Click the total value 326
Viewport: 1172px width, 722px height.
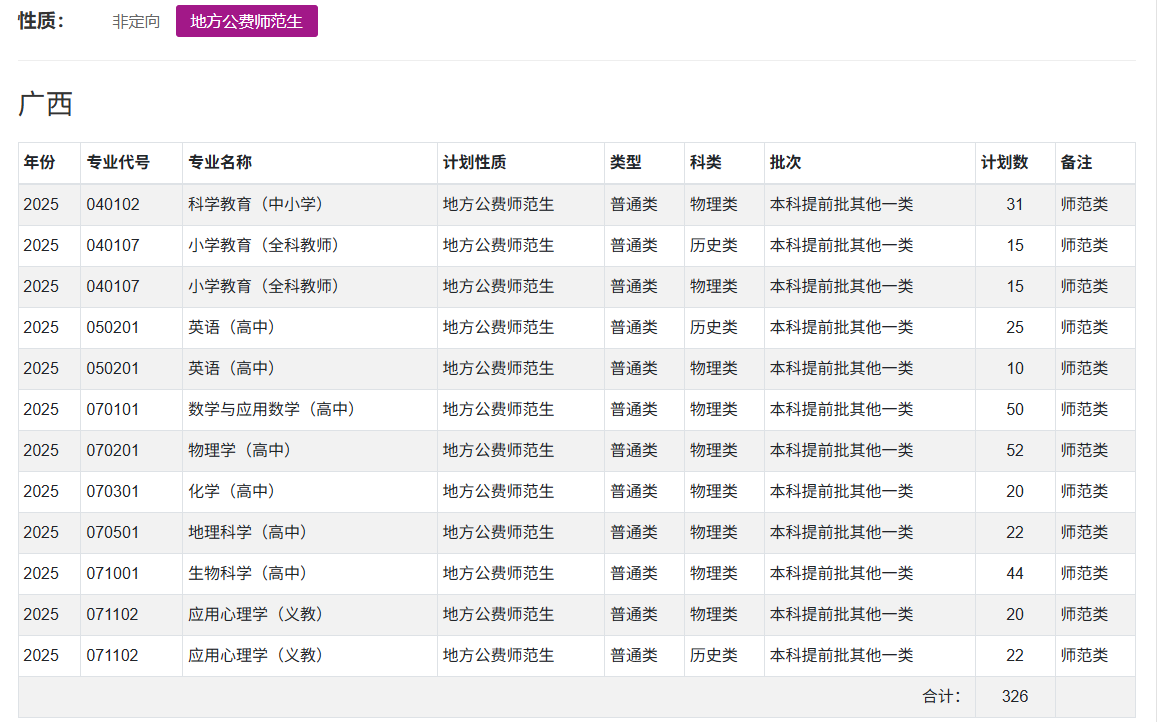(x=1015, y=696)
